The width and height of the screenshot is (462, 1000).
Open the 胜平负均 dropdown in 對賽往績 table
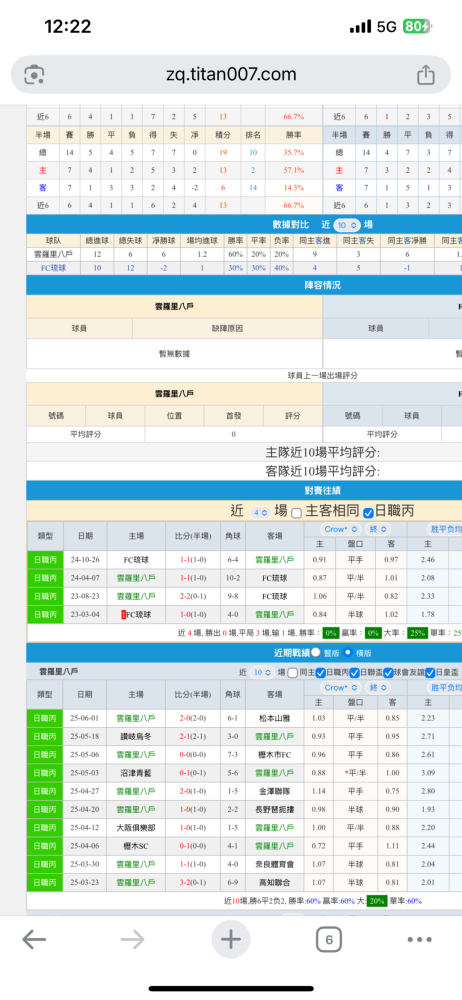coord(444,529)
